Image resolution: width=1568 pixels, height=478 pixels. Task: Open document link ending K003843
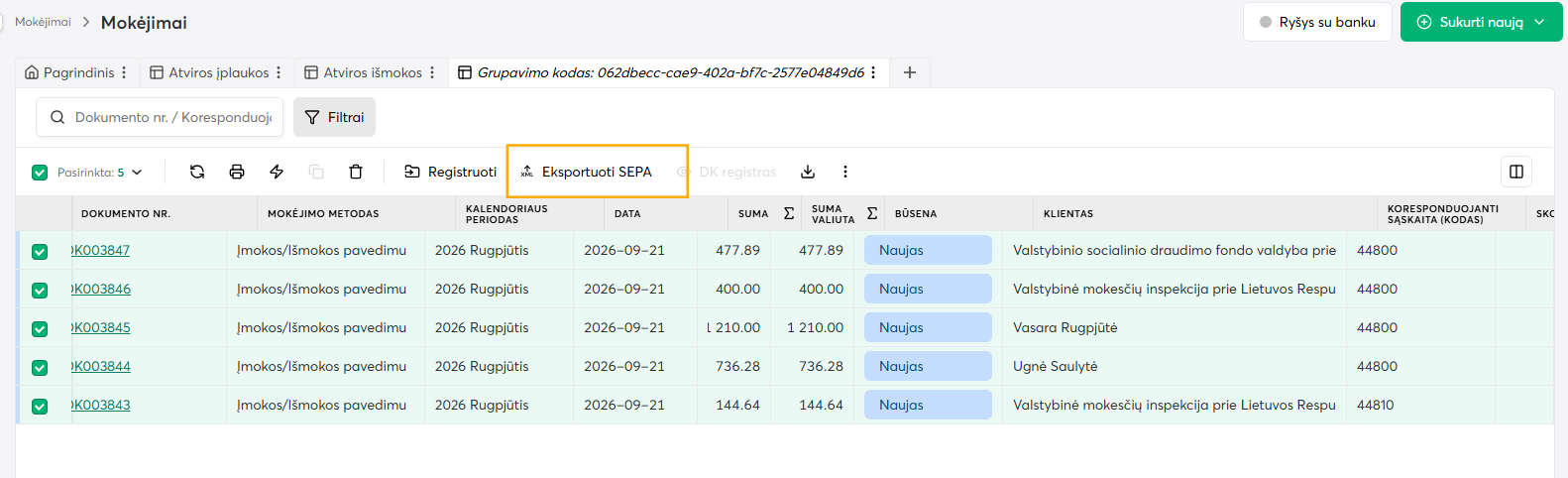[101, 405]
